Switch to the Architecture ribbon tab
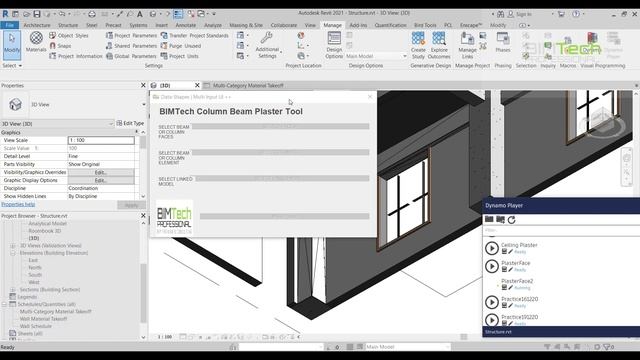Image resolution: width=640 pixels, height=360 pixels. [x=37, y=25]
